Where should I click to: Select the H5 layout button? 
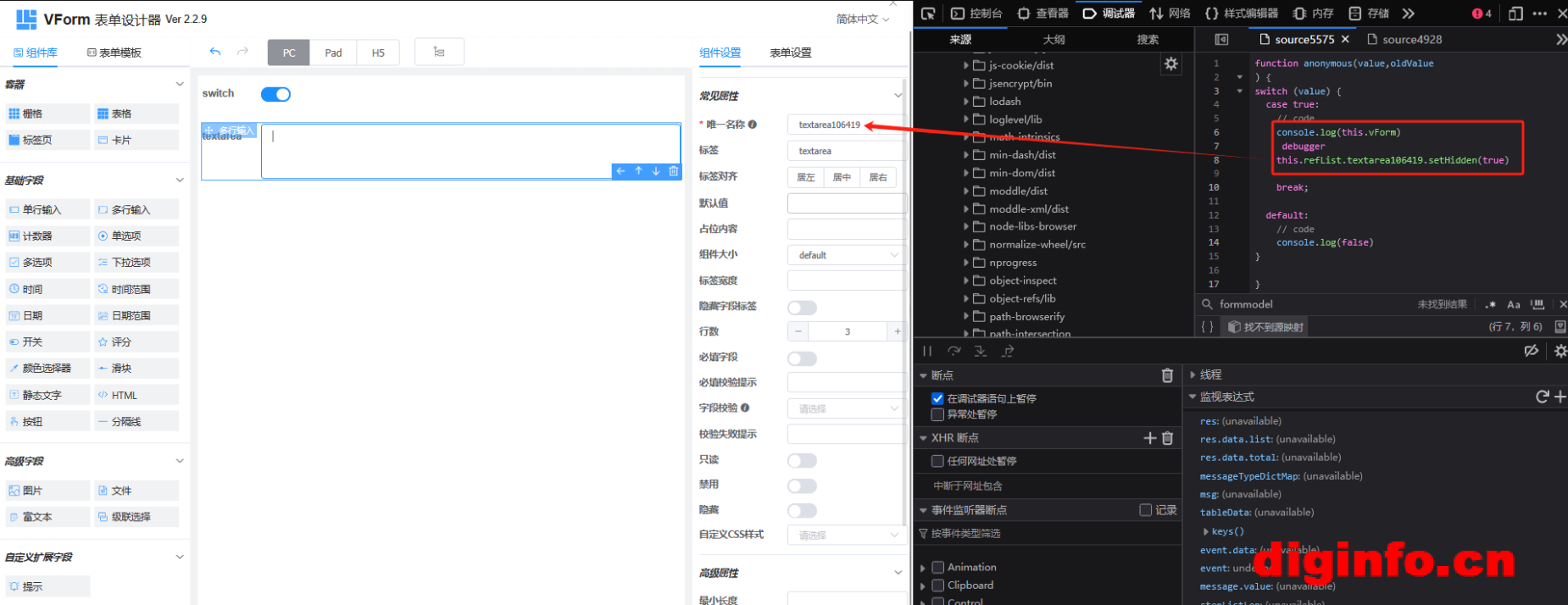pos(378,53)
